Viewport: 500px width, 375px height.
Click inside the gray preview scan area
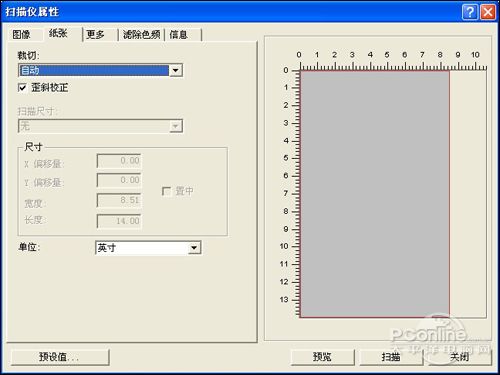click(x=375, y=194)
